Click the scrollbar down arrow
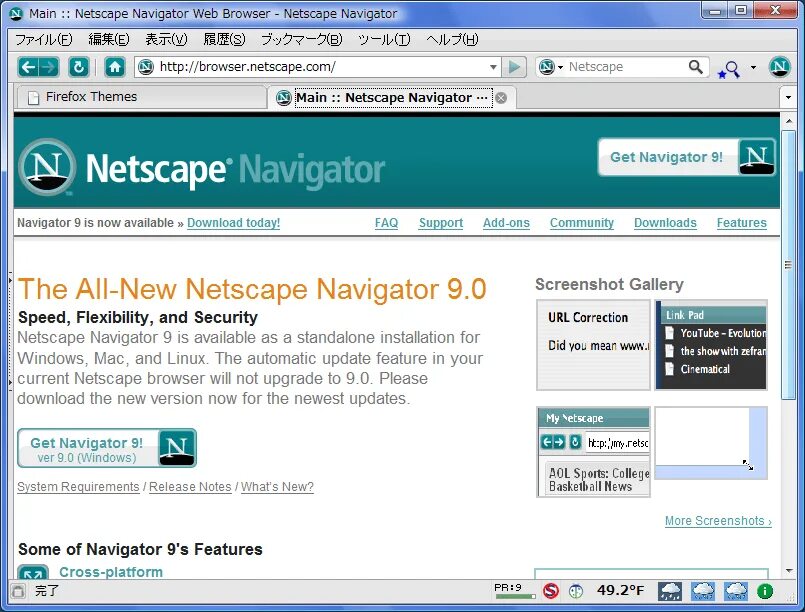Viewport: 805px width, 612px height. [788, 570]
